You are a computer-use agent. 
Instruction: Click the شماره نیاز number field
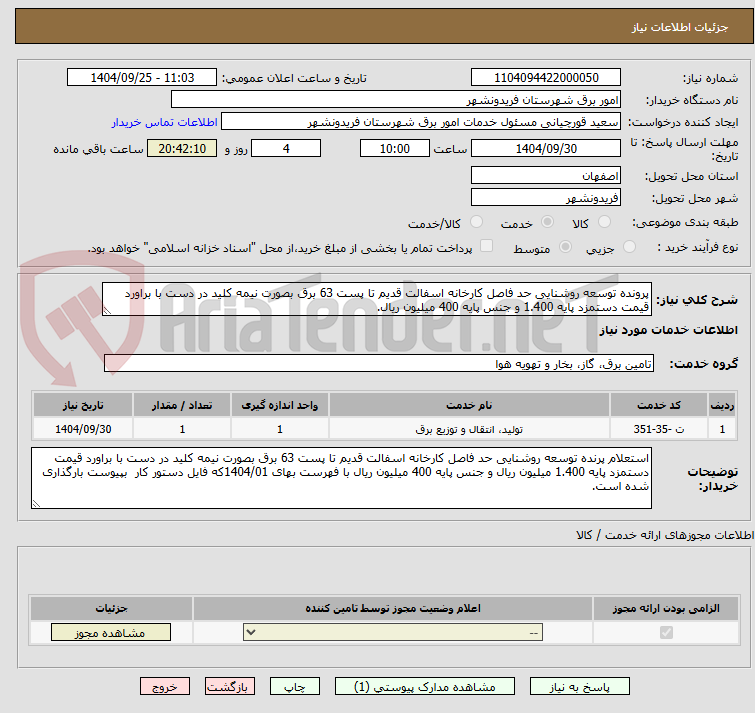click(546, 78)
